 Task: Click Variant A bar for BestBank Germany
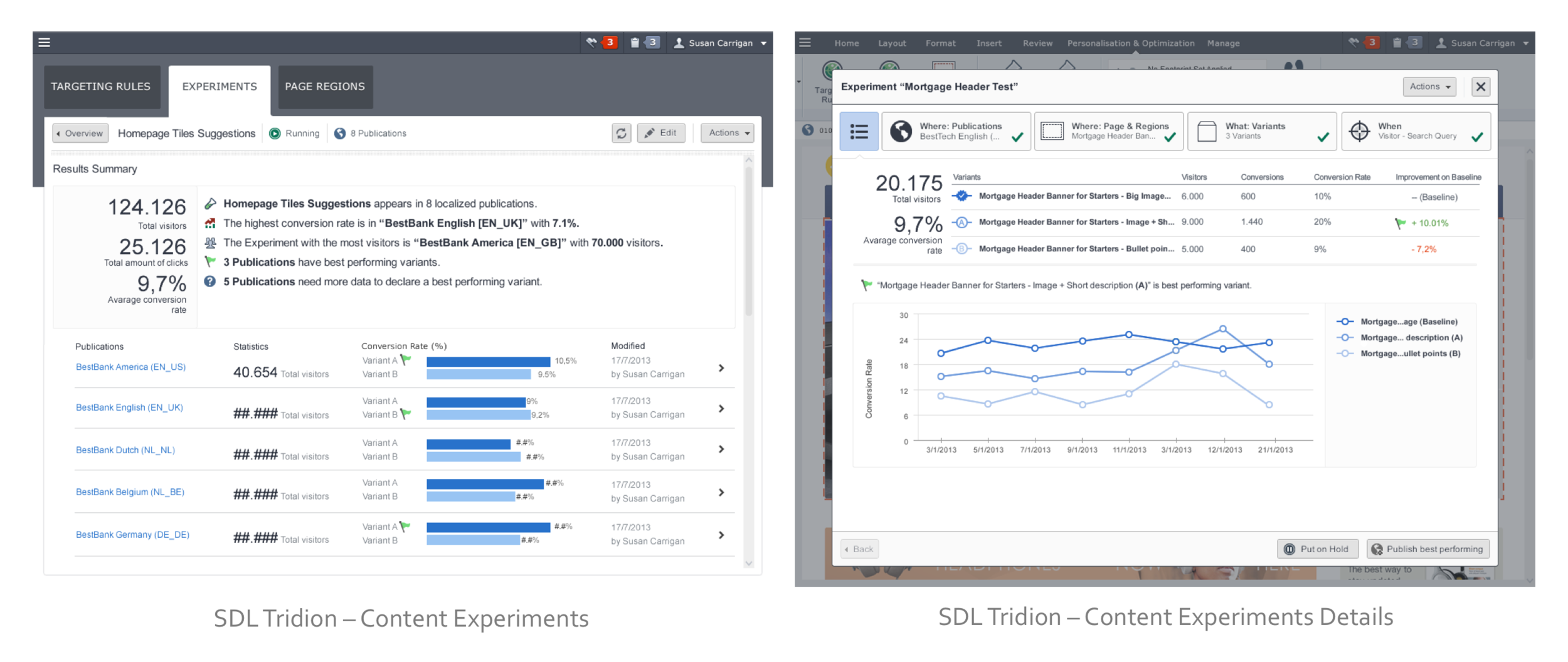pos(488,527)
